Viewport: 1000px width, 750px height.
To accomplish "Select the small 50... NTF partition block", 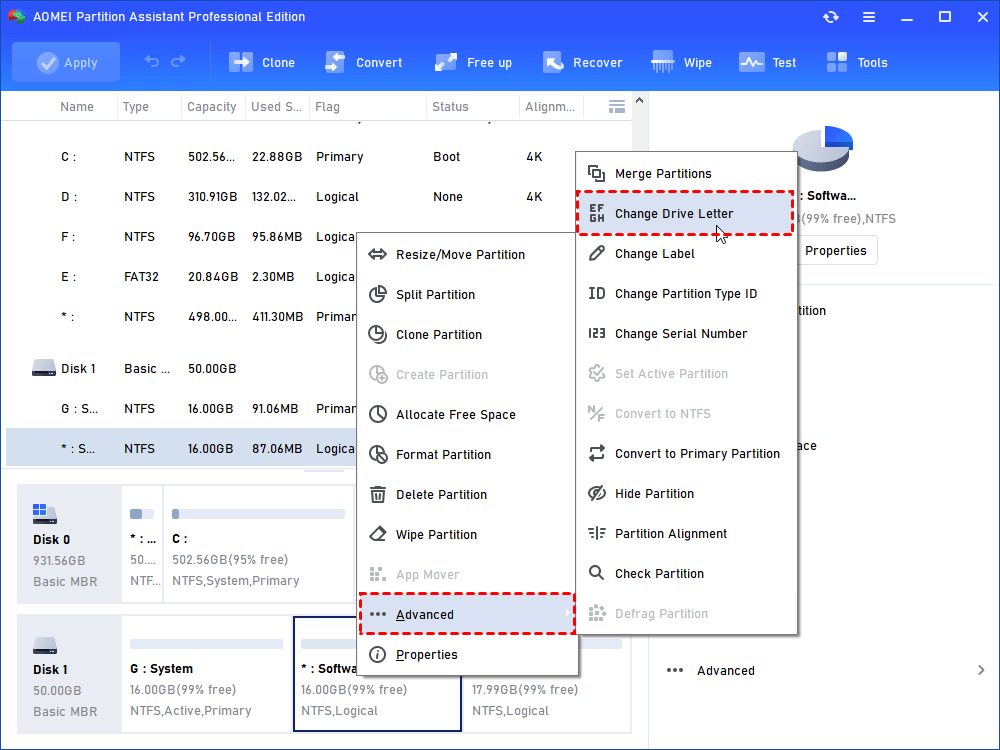I will [142, 543].
